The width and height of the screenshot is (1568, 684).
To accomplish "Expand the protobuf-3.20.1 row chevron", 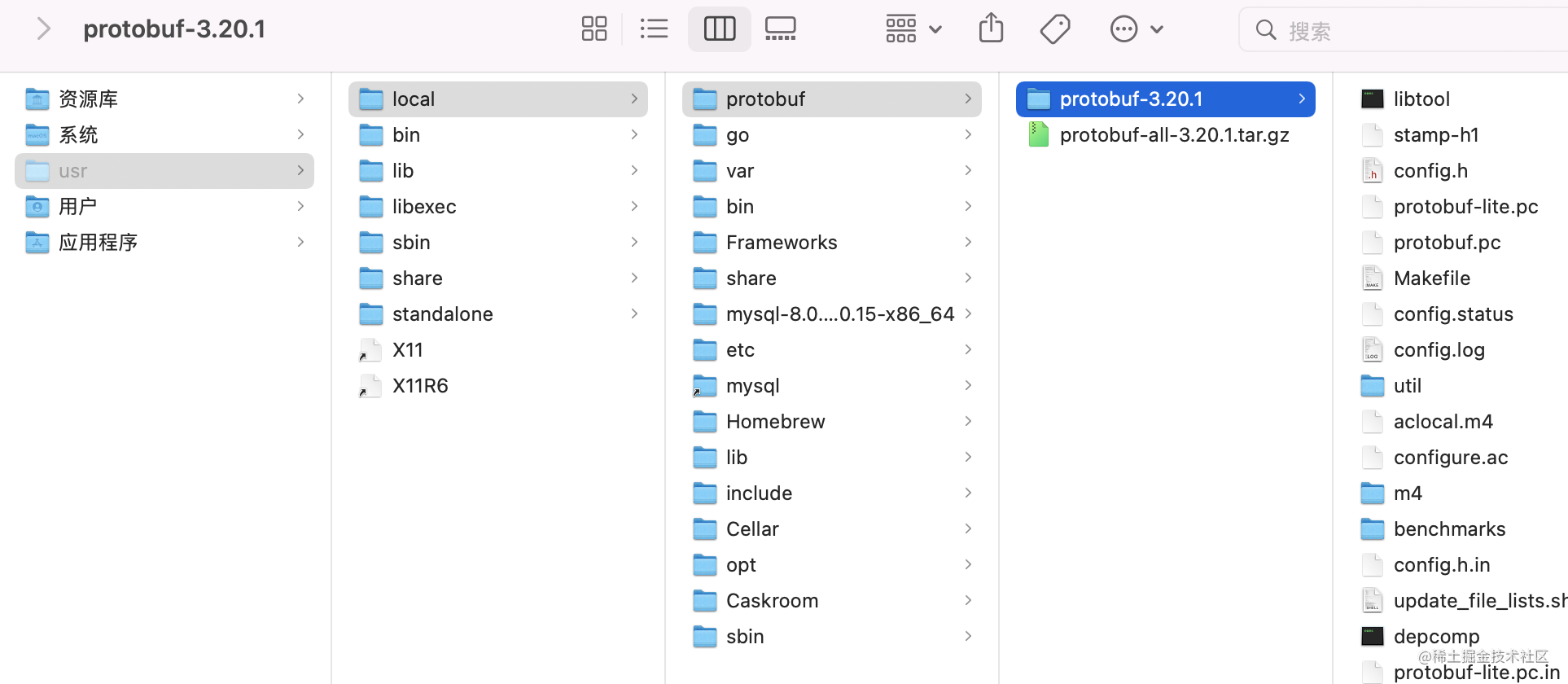I will click(1302, 99).
